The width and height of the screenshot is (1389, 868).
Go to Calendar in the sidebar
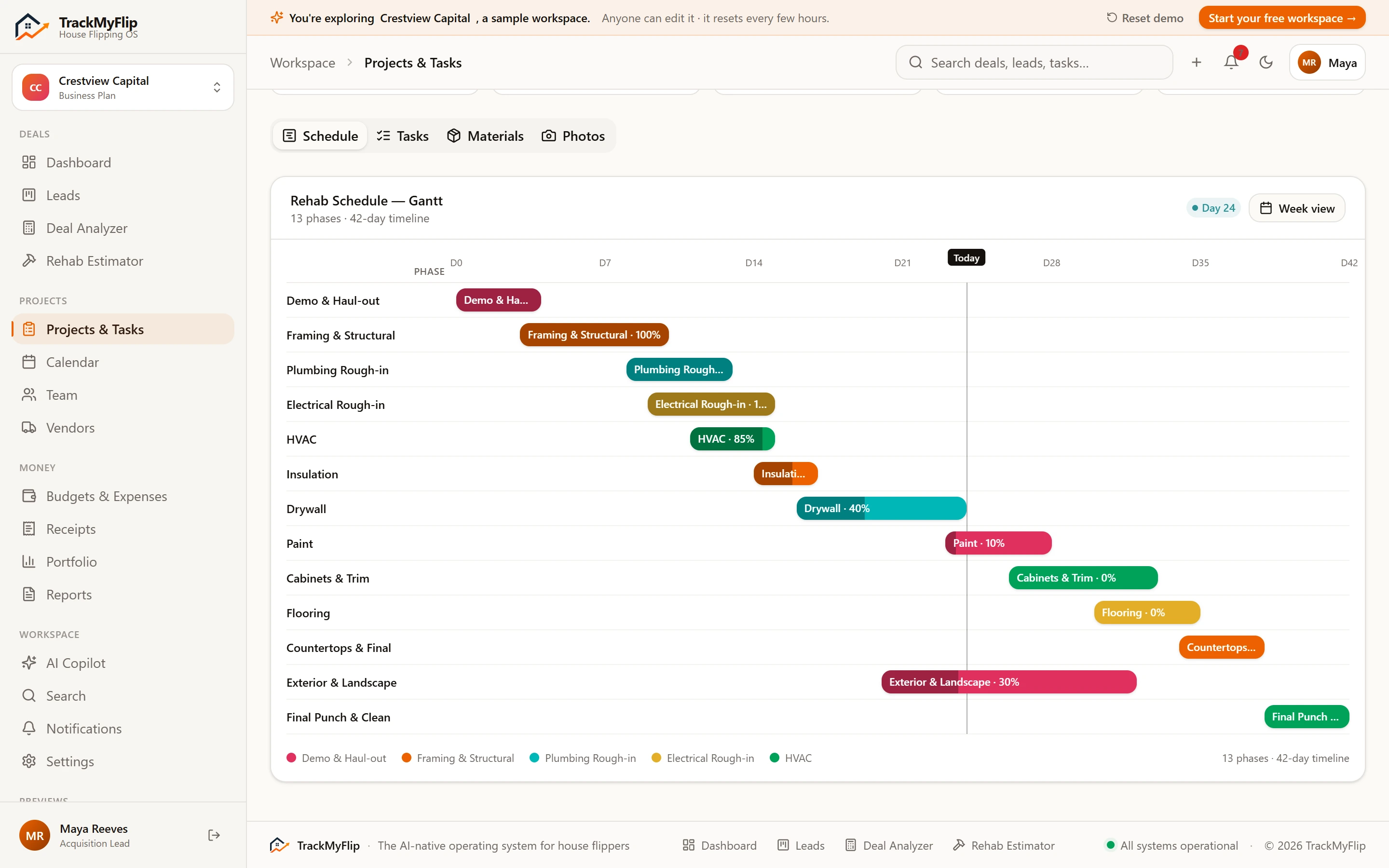pyautogui.click(x=123, y=362)
